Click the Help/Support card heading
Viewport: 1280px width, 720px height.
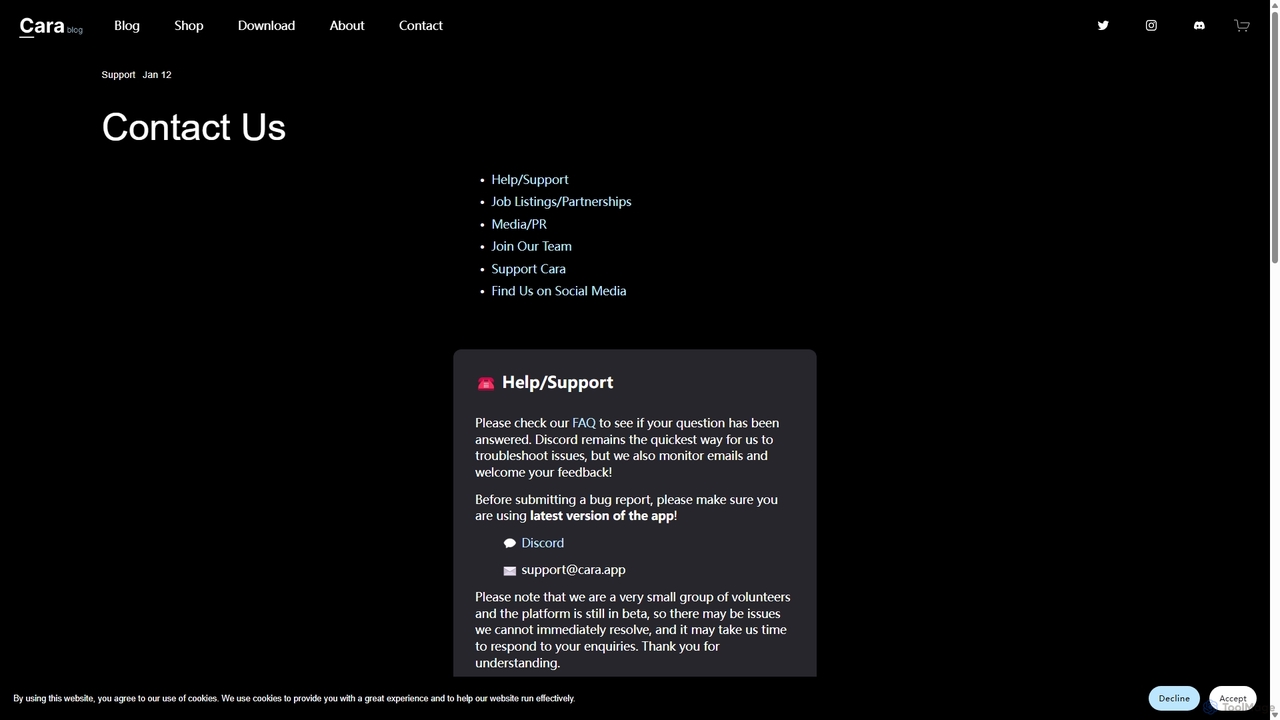557,382
